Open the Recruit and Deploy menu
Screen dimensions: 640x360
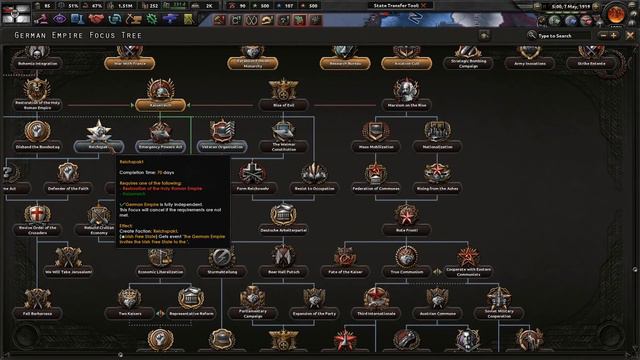pyautogui.click(x=170, y=19)
